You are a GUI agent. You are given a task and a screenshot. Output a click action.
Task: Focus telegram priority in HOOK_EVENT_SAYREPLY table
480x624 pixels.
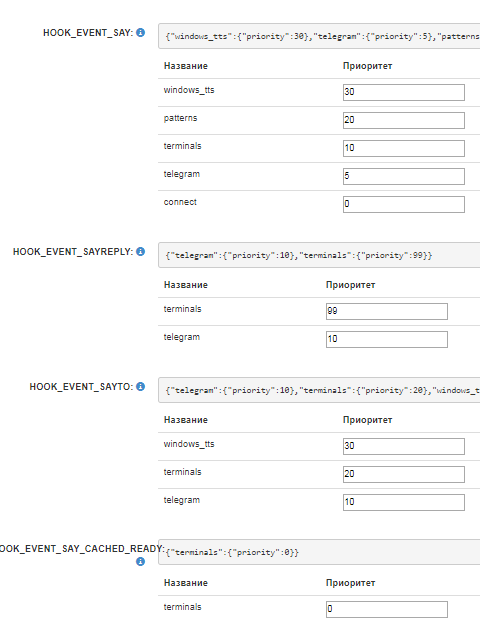(x=386, y=339)
